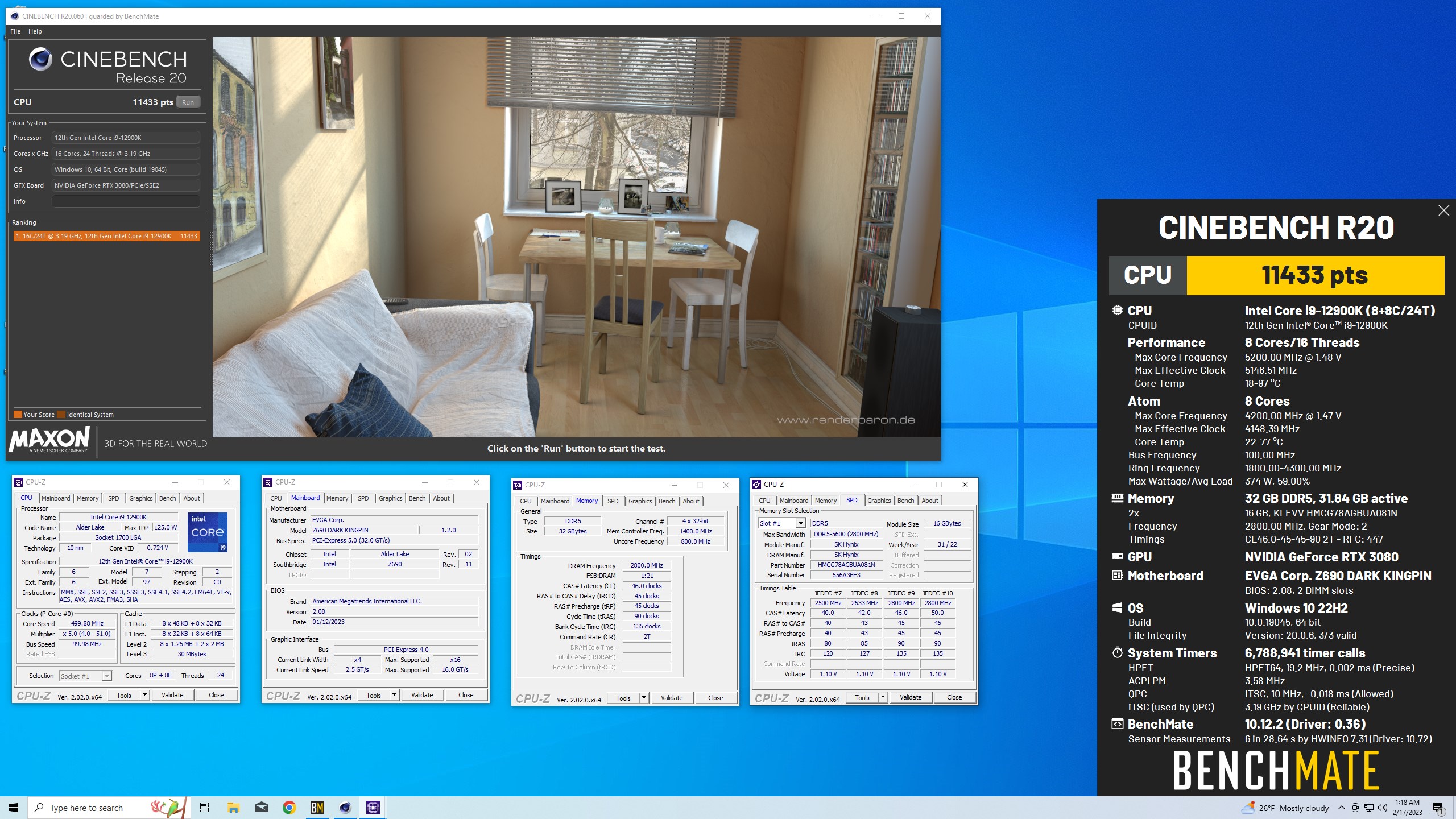
Task: Click the Cinebench title bar app icon
Action: [15, 16]
